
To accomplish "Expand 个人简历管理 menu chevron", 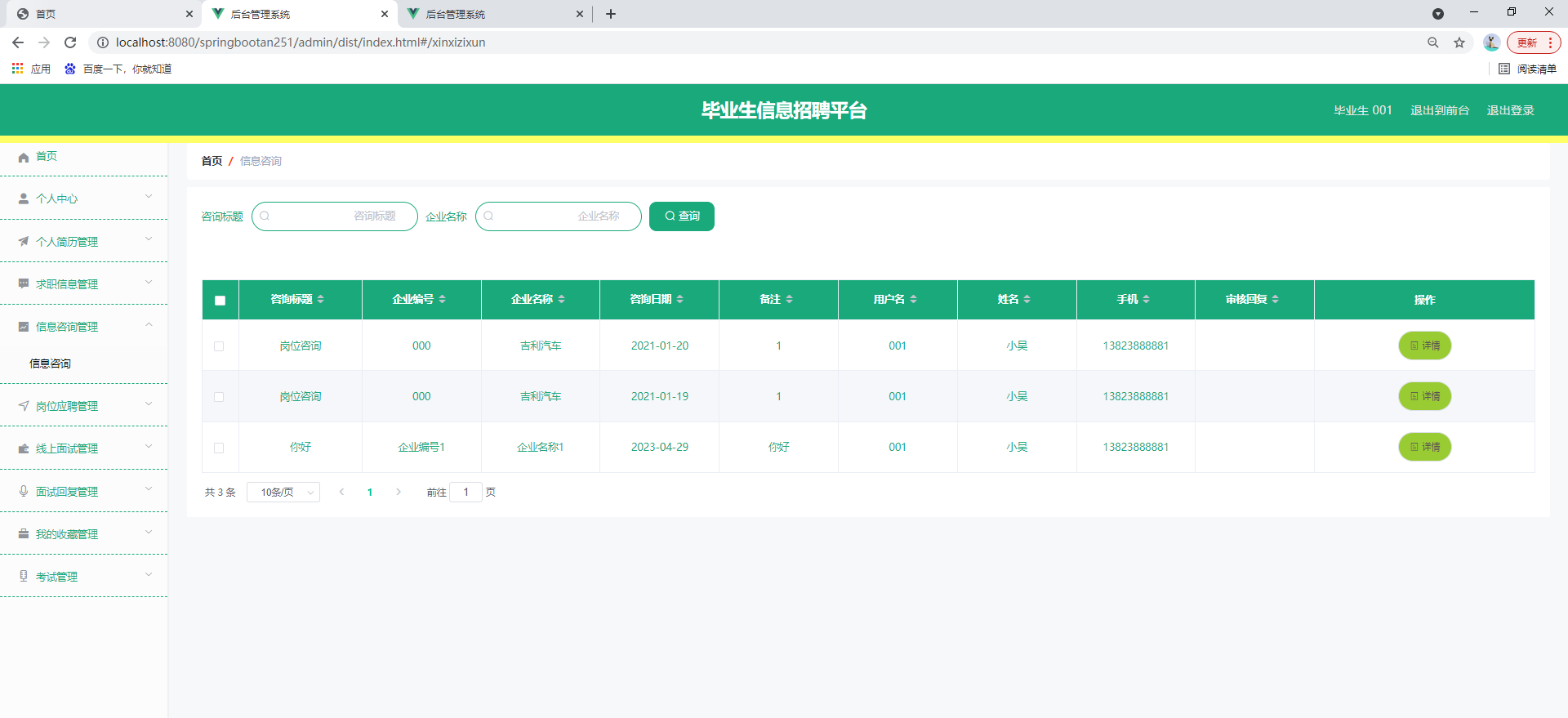I will point(149,239).
